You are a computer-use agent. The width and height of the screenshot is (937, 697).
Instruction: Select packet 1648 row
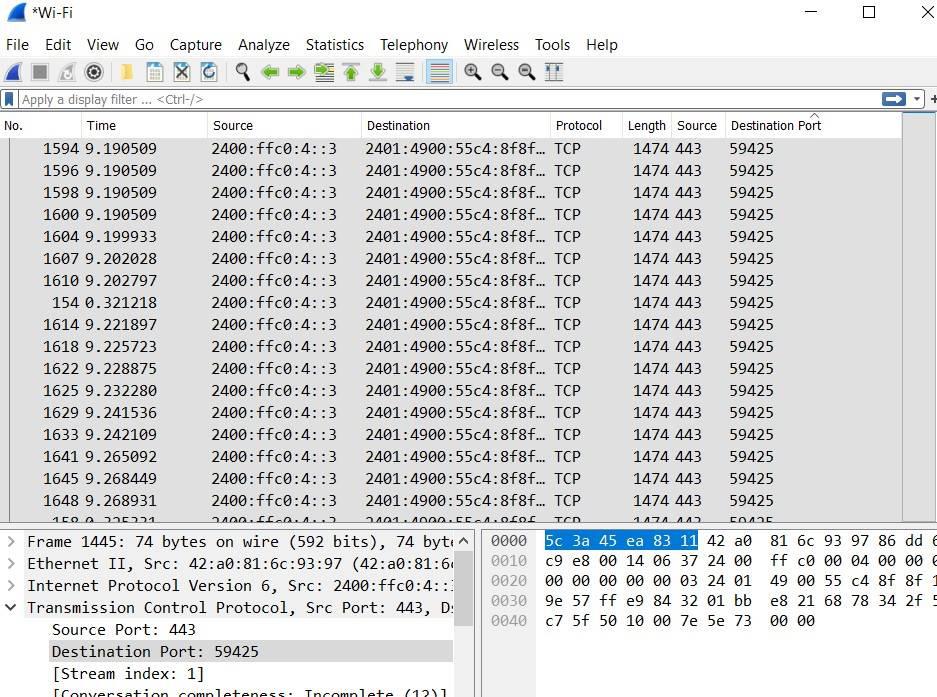(451, 500)
